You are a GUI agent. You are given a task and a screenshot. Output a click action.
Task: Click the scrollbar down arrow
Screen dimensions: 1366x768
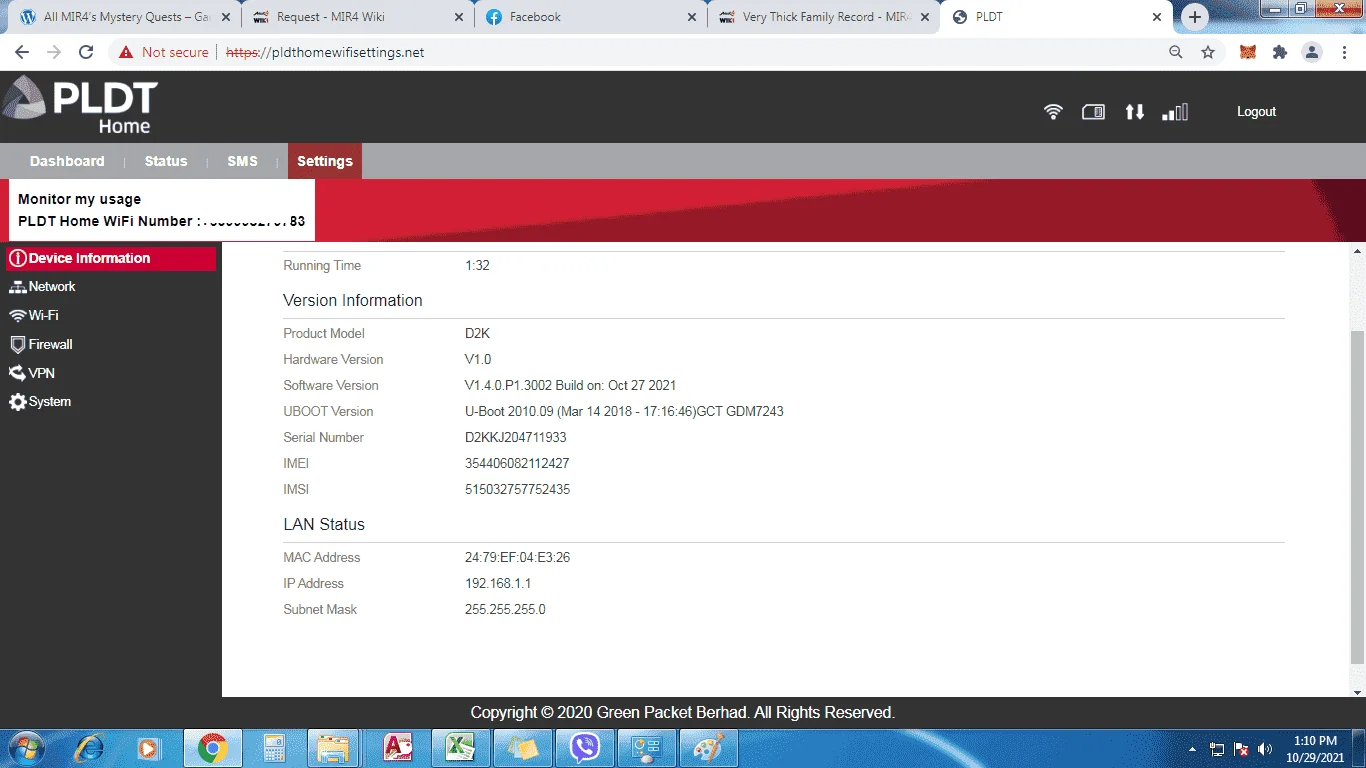pos(1357,691)
